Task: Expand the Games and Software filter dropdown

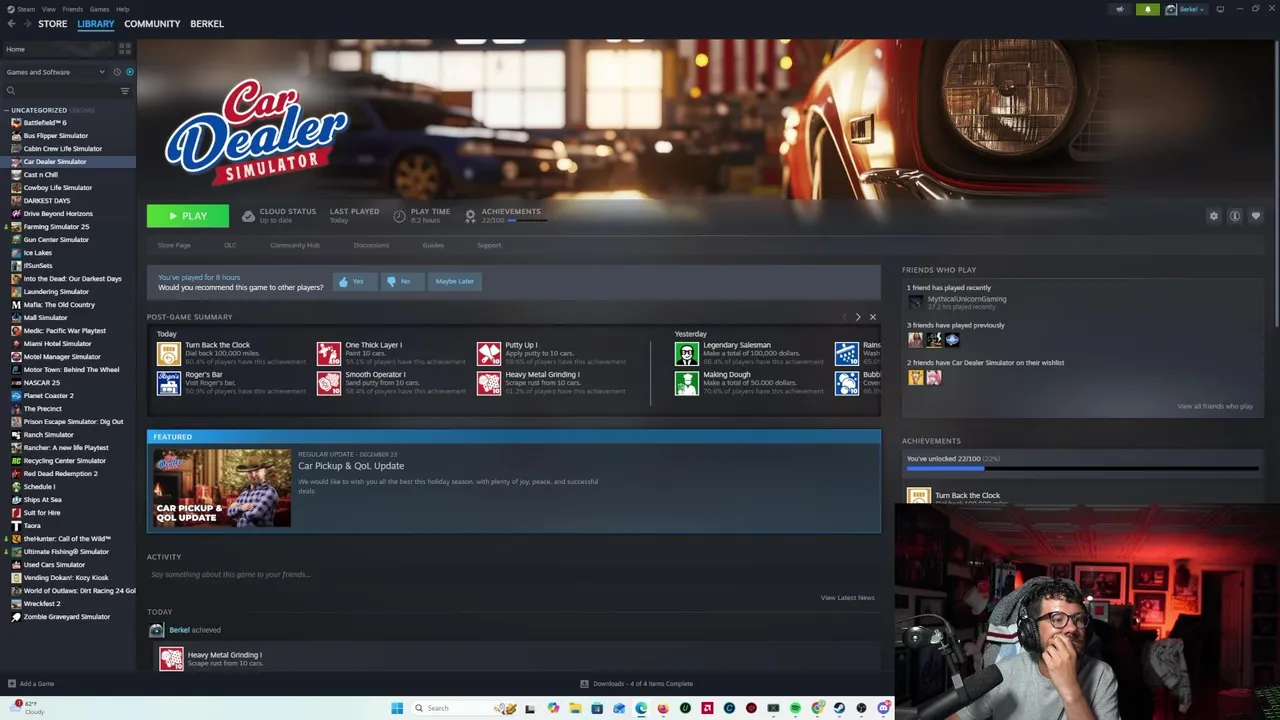Action: [55, 72]
